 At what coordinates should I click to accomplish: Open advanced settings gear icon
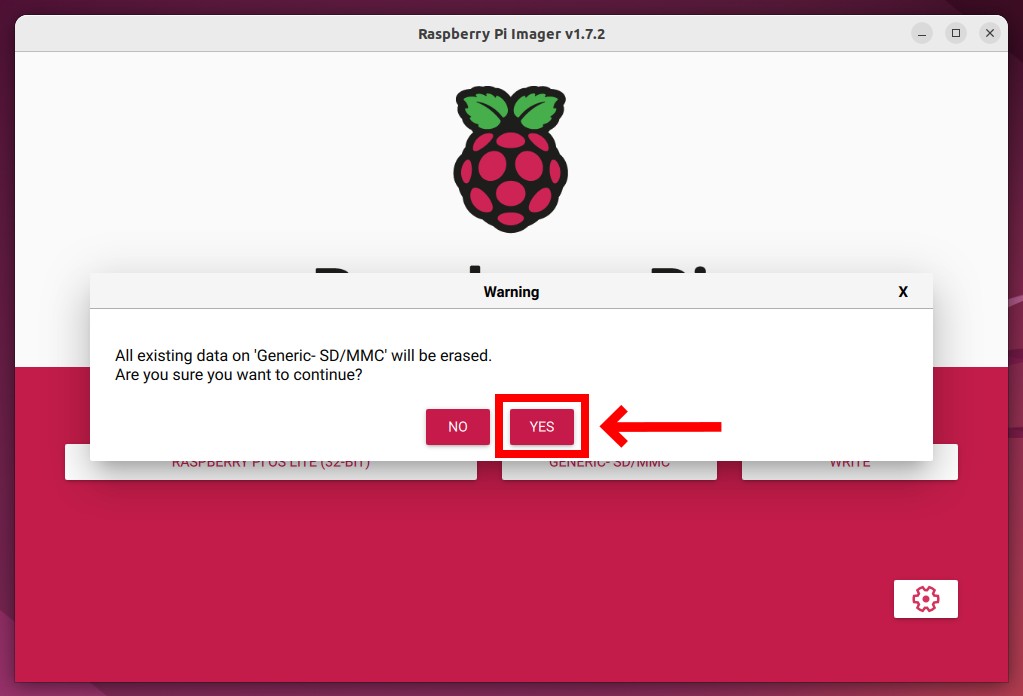(925, 599)
